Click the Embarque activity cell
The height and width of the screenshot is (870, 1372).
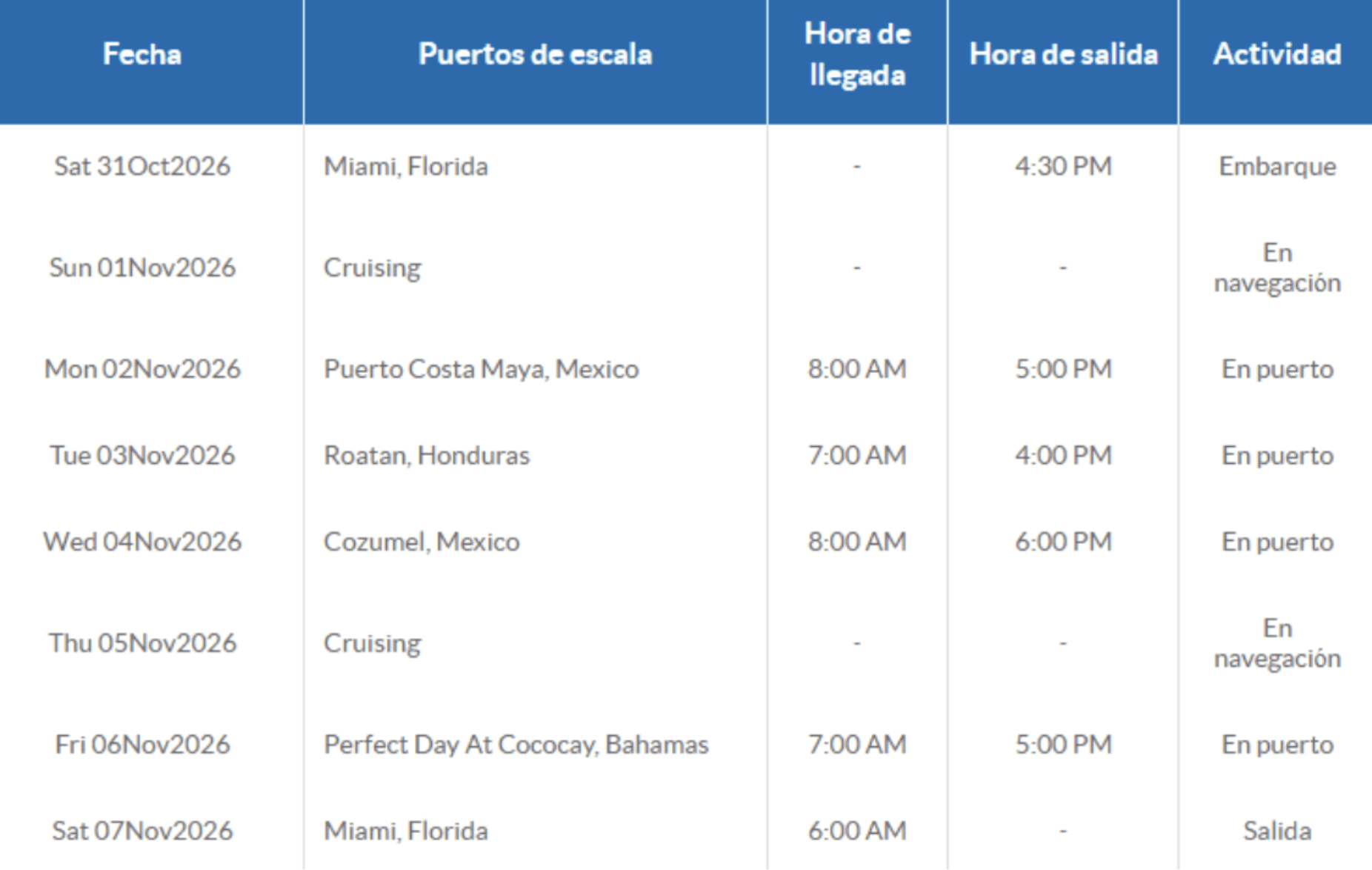(1277, 166)
